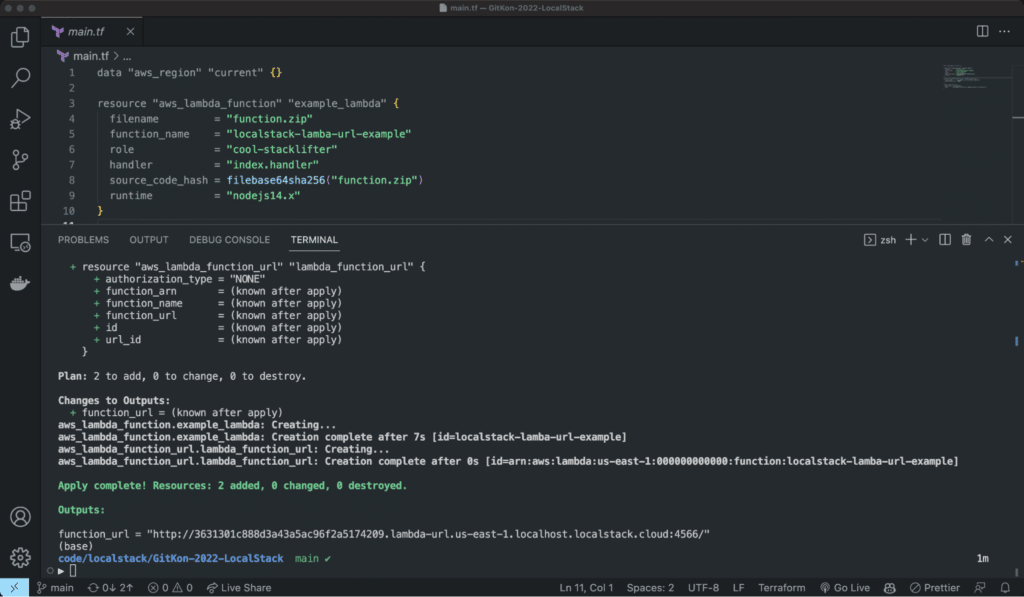Open the Docker view

click(x=20, y=283)
